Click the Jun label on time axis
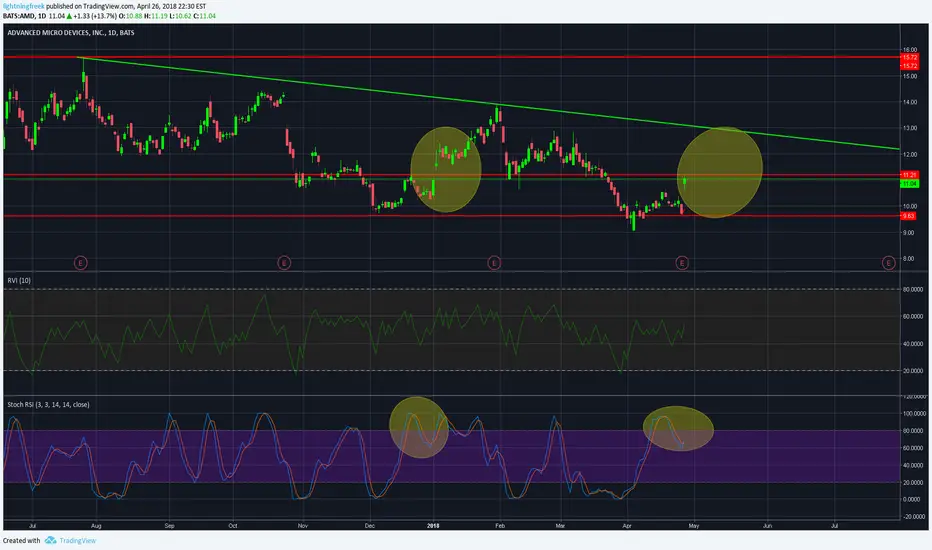Screen dimensions: 932x550 tap(767, 526)
